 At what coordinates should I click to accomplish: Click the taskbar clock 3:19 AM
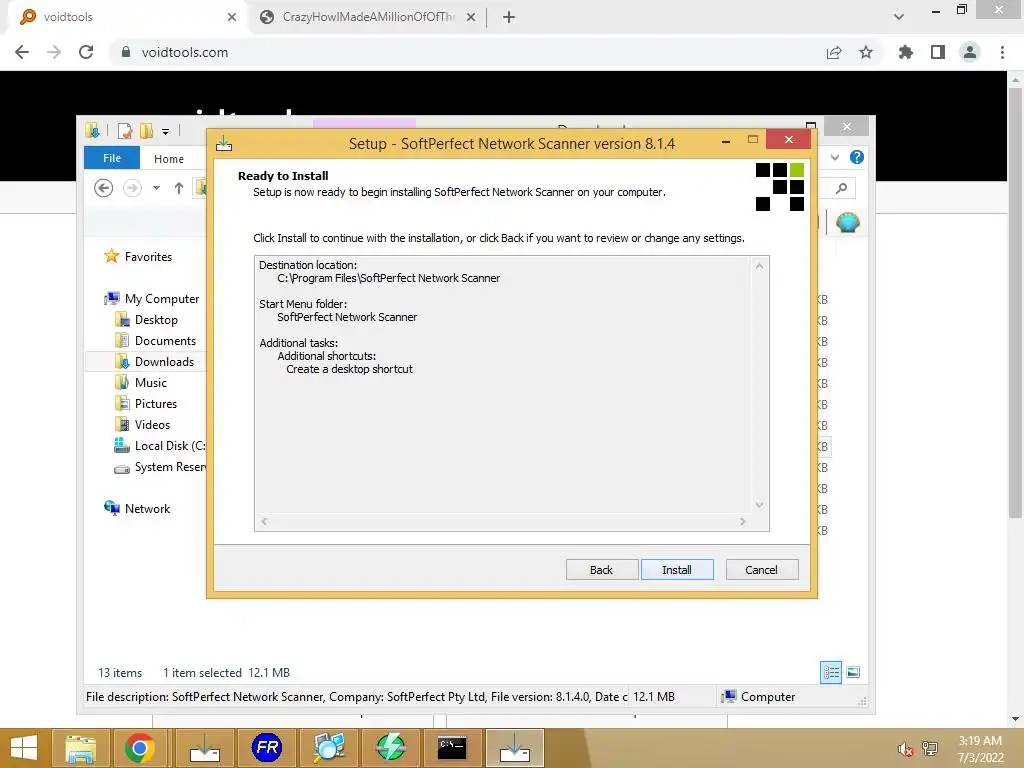980,741
